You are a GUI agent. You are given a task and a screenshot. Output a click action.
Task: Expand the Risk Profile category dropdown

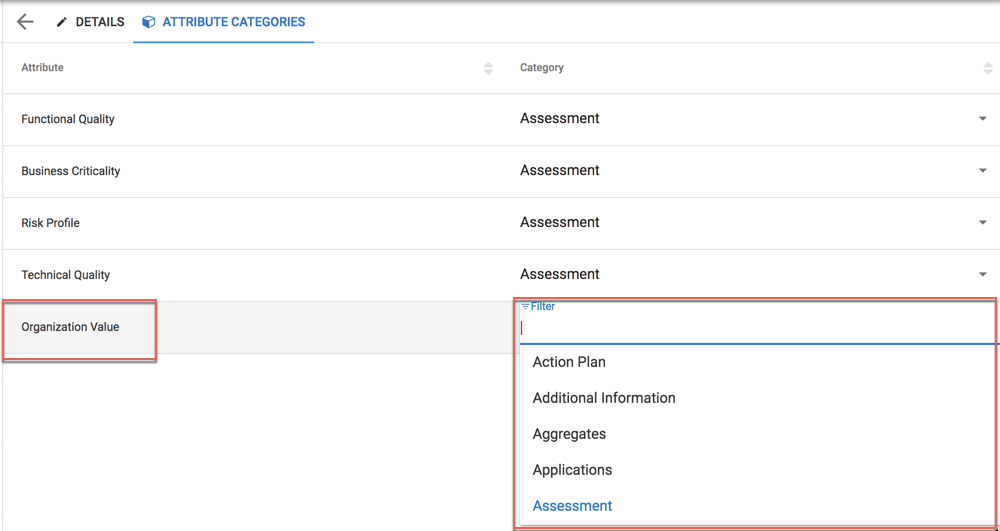[982, 223]
